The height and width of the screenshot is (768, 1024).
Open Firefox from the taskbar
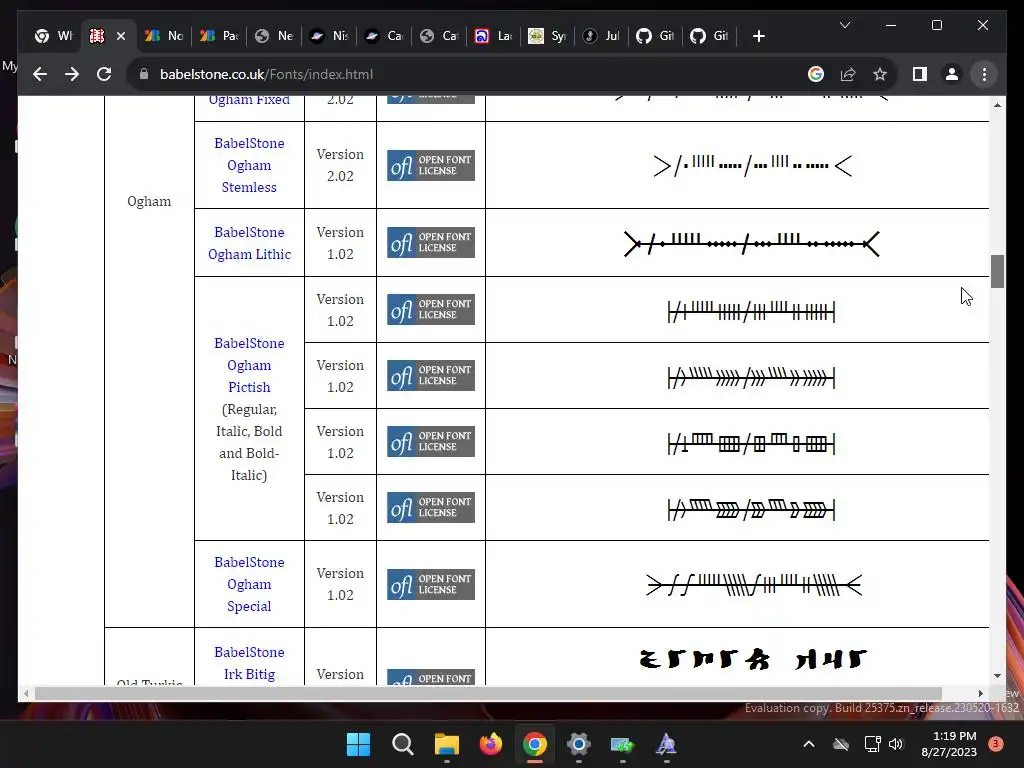pos(490,744)
